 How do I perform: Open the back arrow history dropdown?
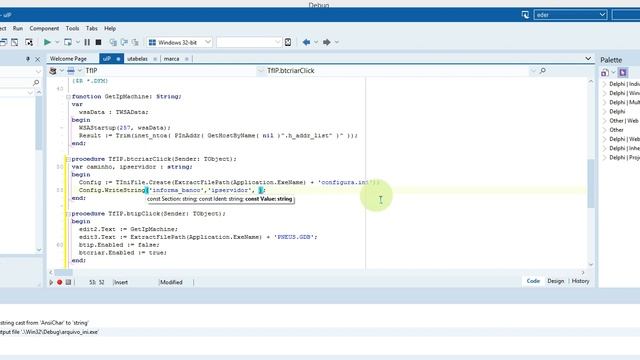[316, 42]
